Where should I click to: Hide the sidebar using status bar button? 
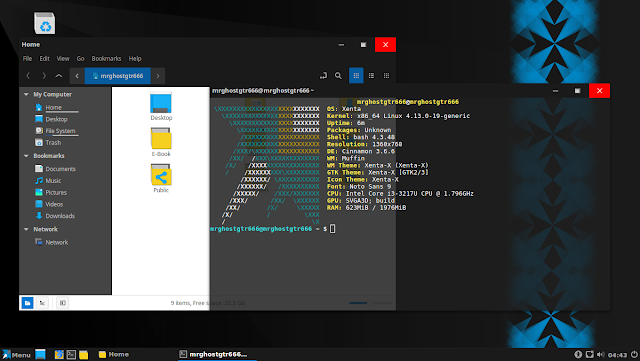(62, 303)
